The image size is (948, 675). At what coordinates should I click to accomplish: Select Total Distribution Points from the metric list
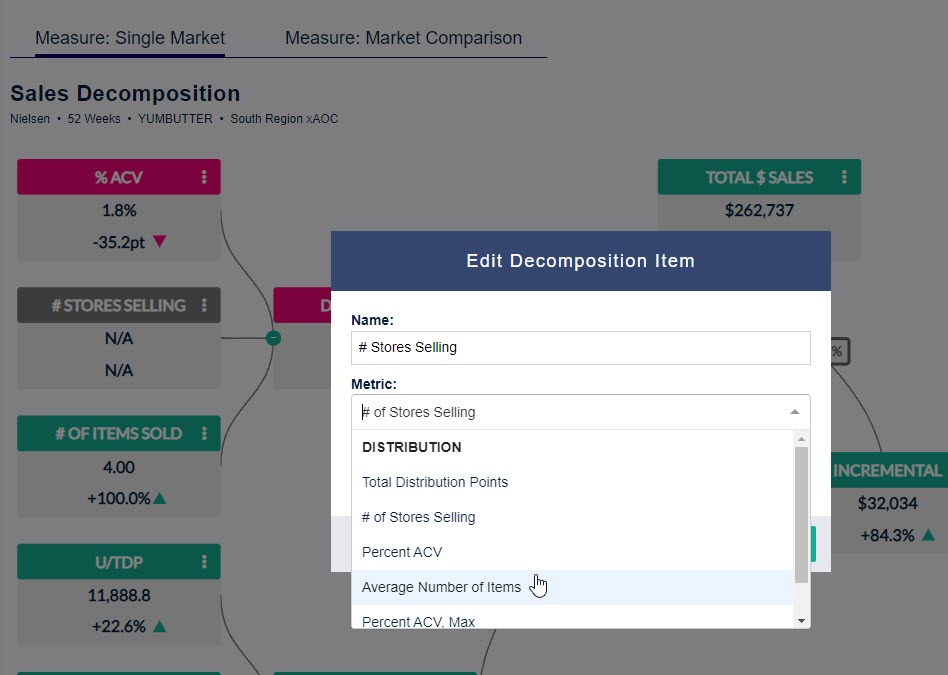tap(435, 482)
